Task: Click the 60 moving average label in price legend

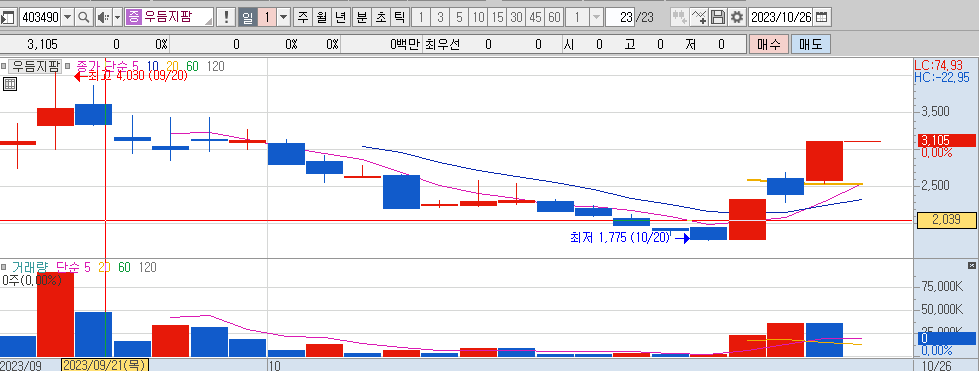Action: [192, 66]
